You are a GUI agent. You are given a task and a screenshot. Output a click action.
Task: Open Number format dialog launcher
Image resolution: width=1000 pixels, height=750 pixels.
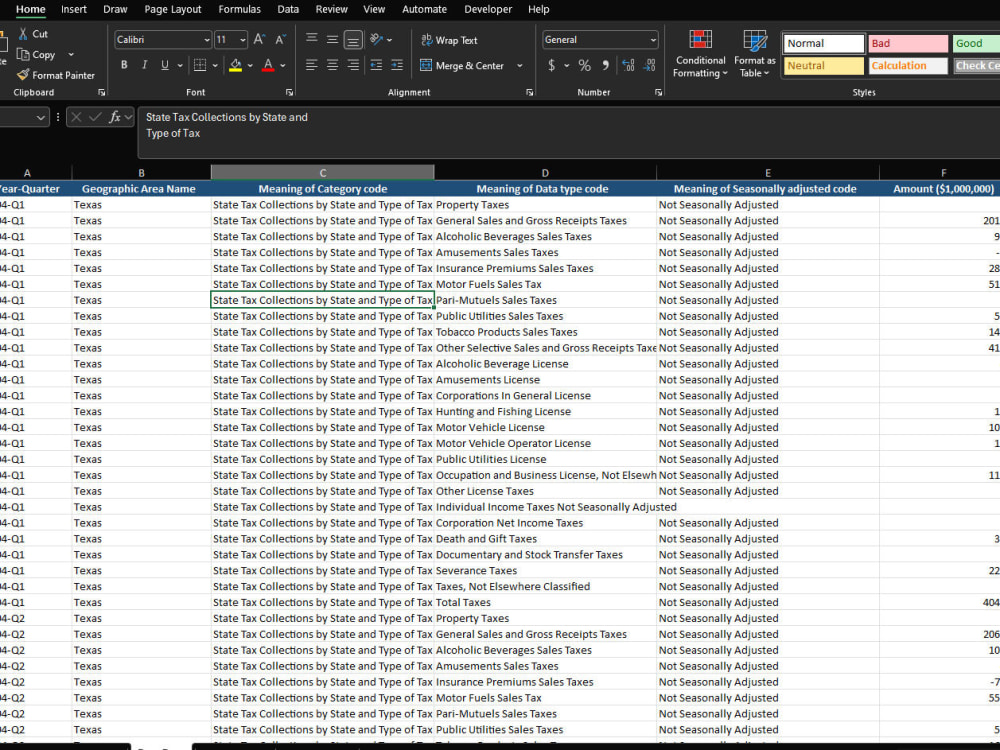tap(658, 92)
